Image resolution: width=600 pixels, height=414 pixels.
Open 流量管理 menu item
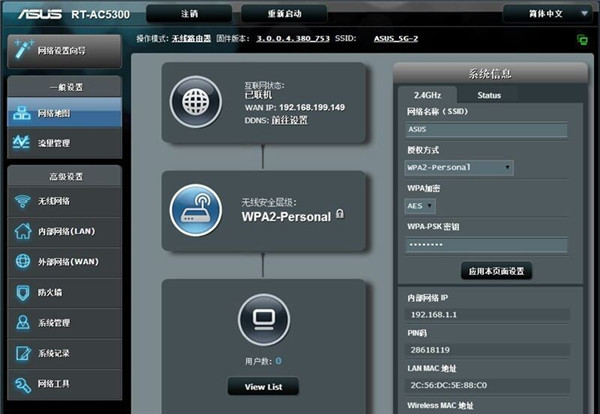coord(64,143)
